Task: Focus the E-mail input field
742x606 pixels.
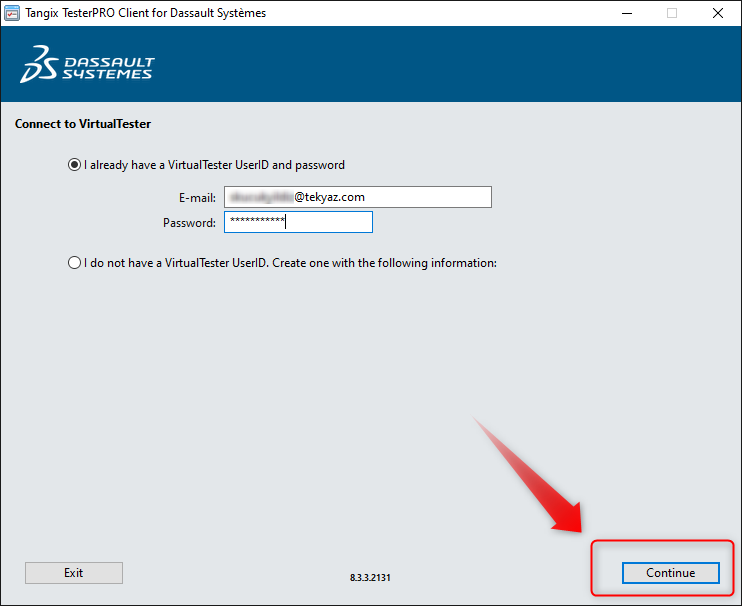Action: click(x=358, y=197)
